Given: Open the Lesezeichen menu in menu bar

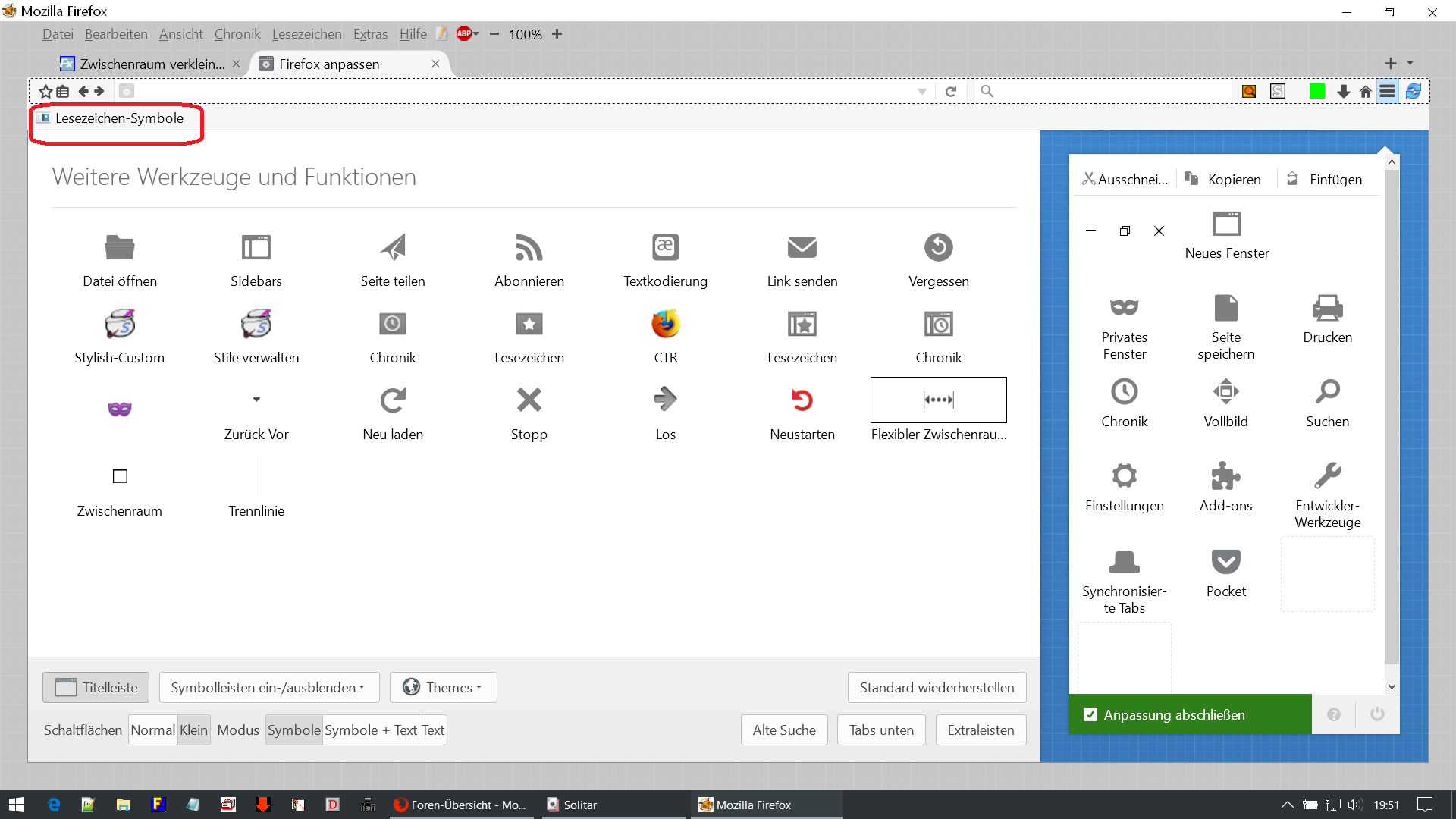Looking at the screenshot, I should pyautogui.click(x=306, y=34).
